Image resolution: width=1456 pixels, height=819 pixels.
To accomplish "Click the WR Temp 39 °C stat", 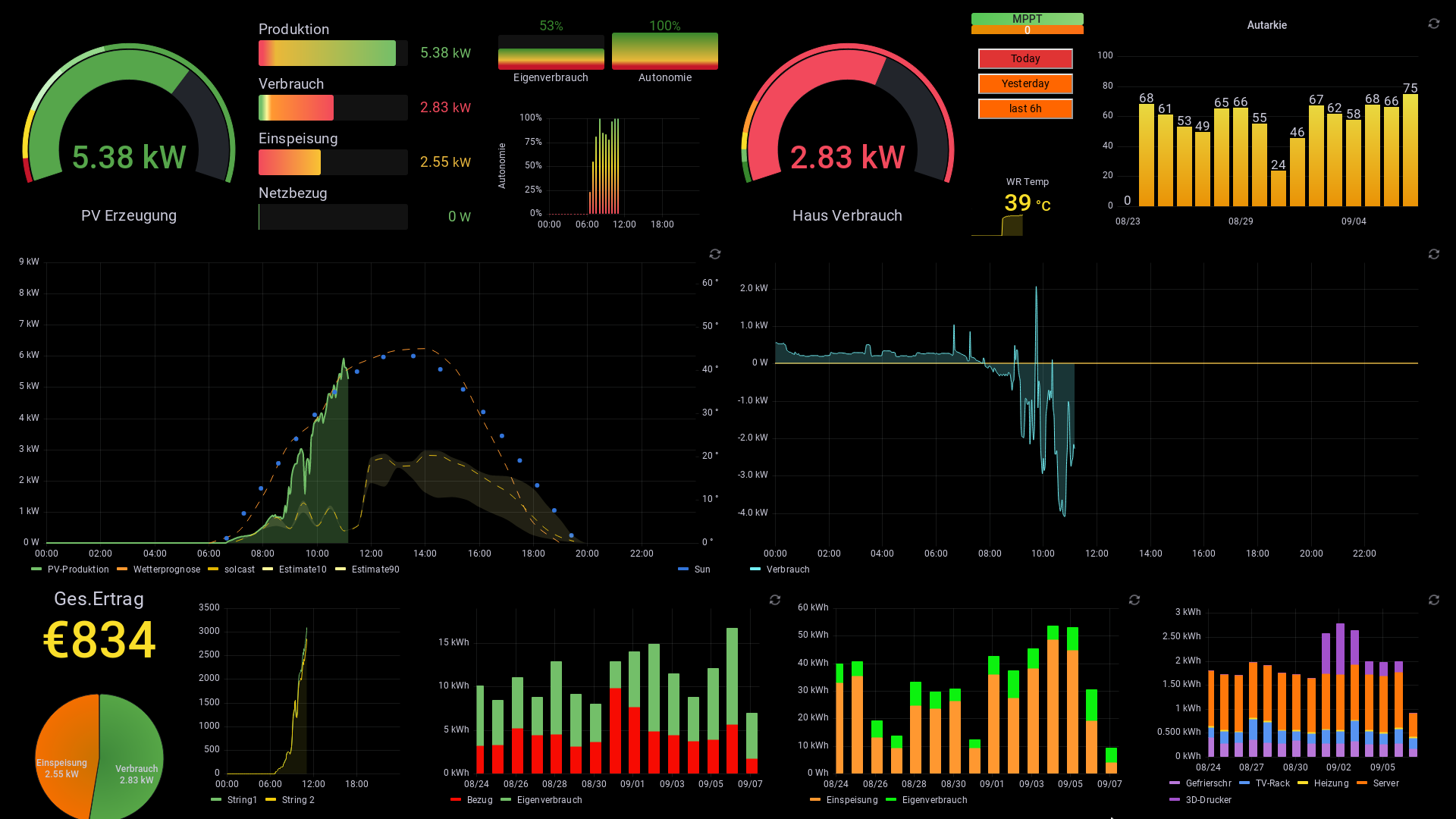I will tap(1027, 202).
